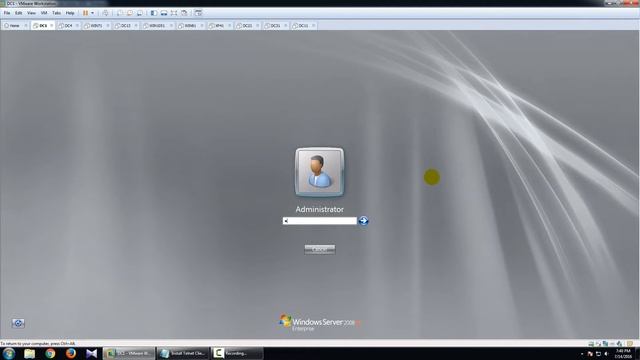Submit password with the blue arrow button
Viewport: 640px width, 360px height.
pyautogui.click(x=363, y=221)
